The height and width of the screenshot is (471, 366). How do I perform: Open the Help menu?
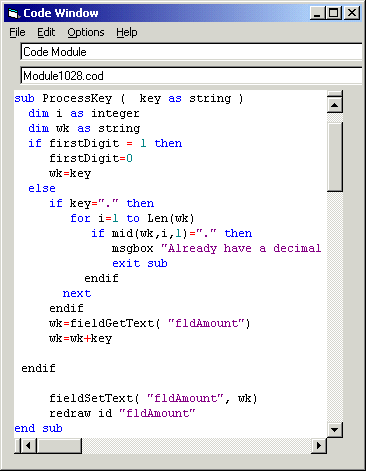point(127,32)
